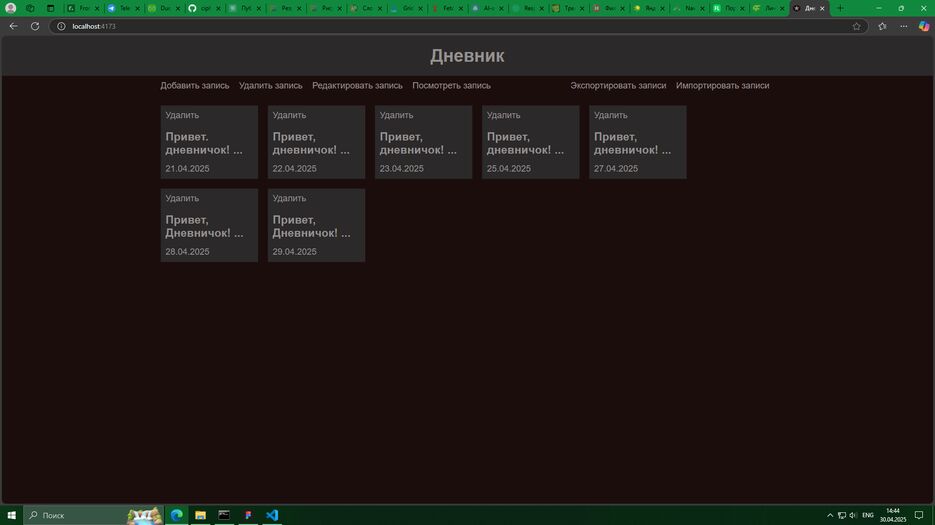Open the Workspaces icon
The width and height of the screenshot is (935, 525).
coord(30,8)
